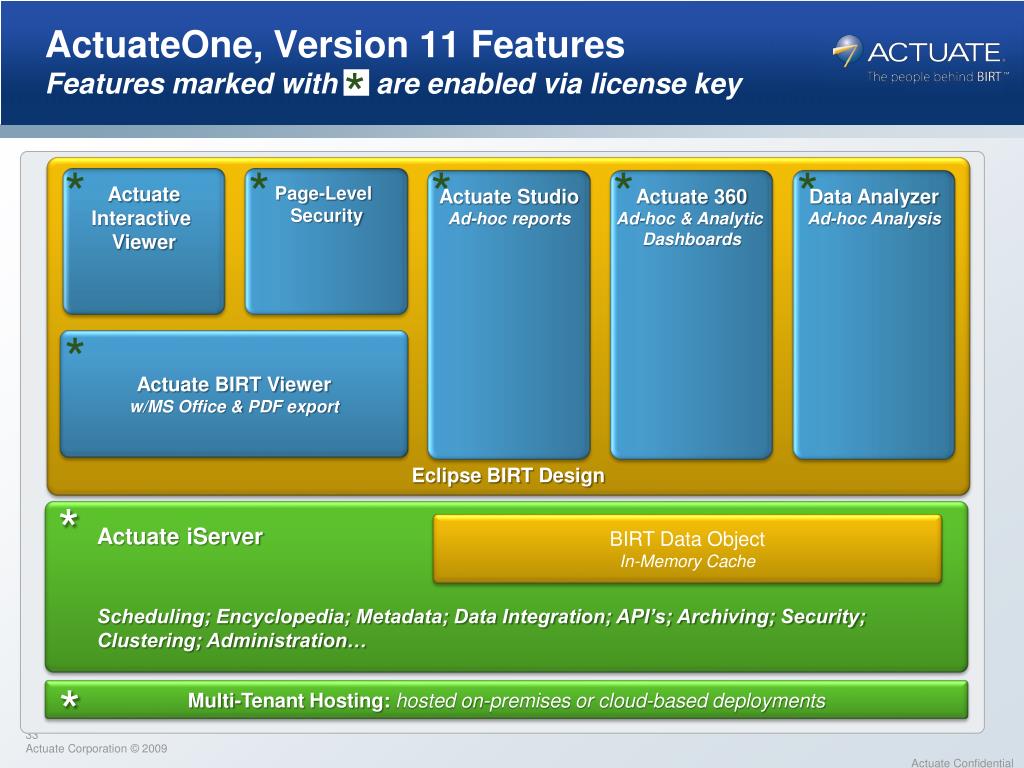Screen dimensions: 1024x768
Task: Click the 'Clustering; Administration…' text line
Action: coord(232,641)
